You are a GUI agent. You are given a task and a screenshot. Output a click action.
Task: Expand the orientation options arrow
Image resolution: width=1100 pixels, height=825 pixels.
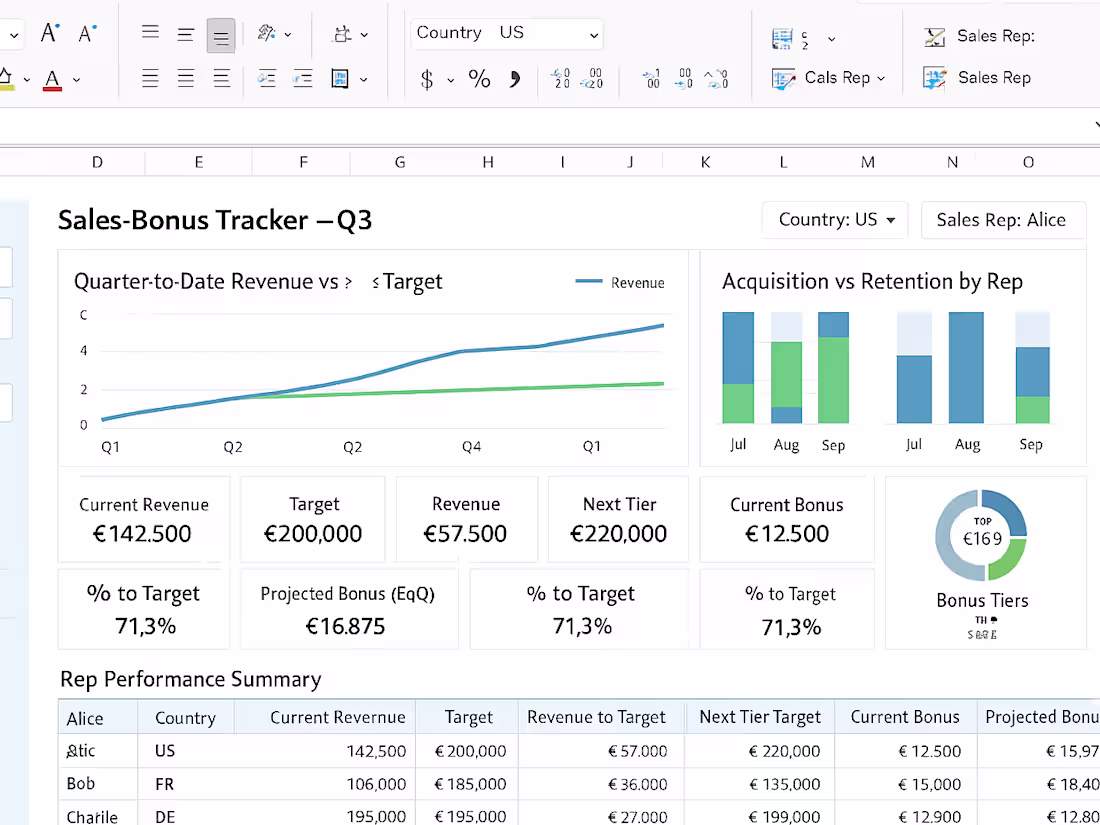tap(288, 34)
